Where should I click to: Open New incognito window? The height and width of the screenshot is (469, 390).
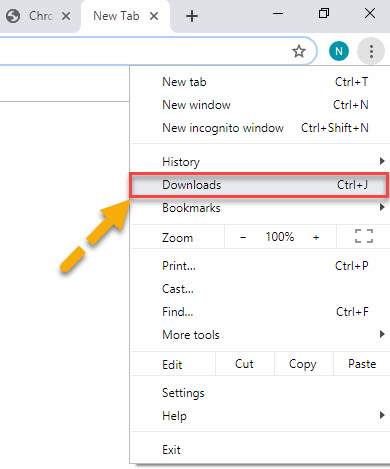click(x=260, y=128)
